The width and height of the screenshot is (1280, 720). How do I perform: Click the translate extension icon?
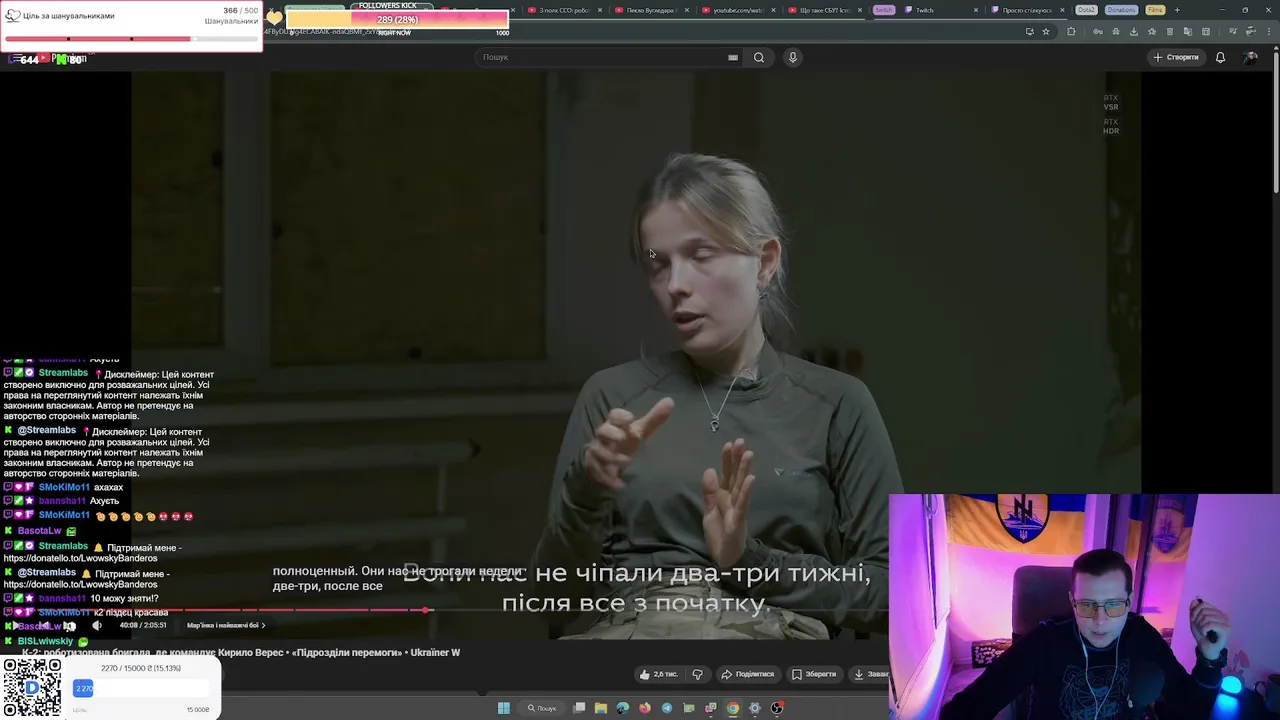pos(1188,31)
